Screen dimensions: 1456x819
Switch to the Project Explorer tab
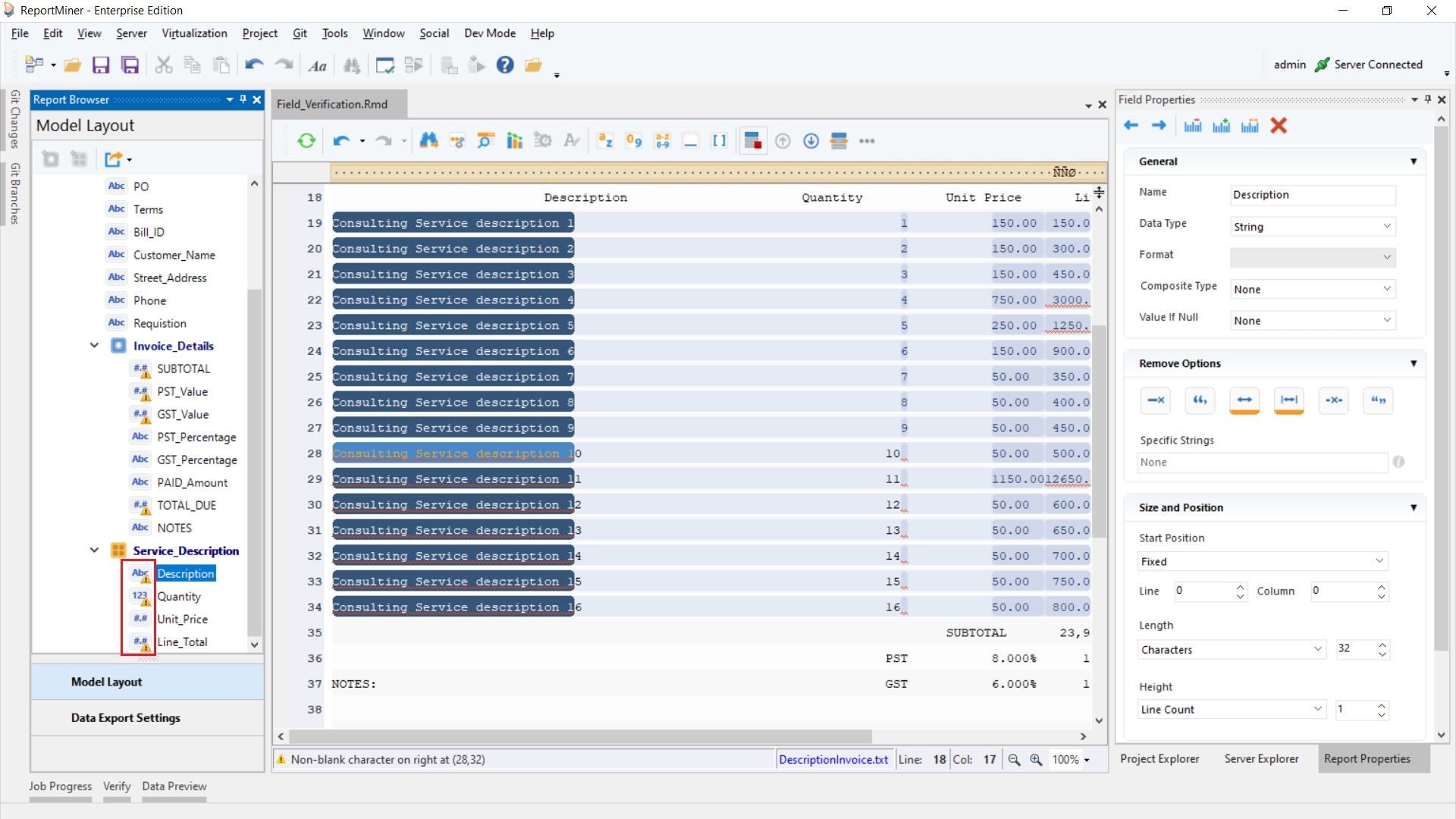coord(1159,759)
